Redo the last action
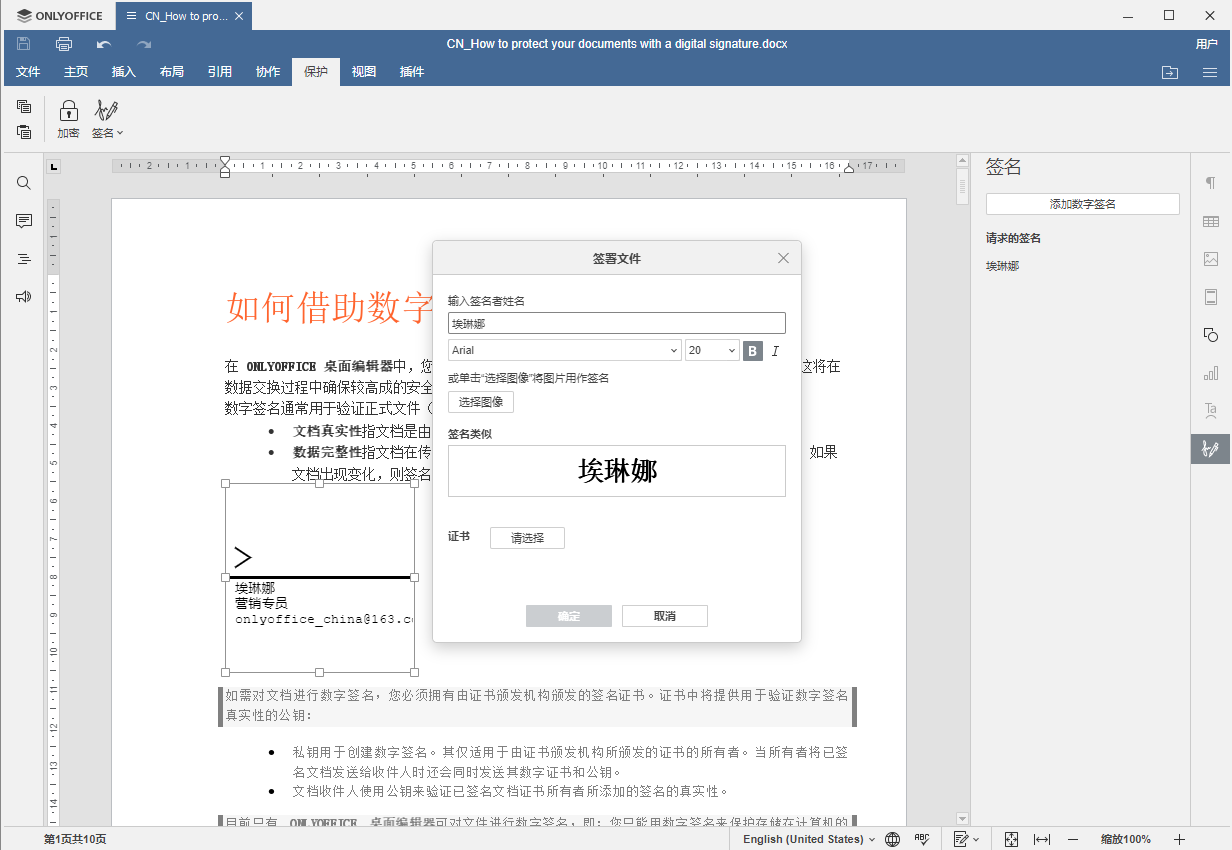This screenshot has height=850, width=1232. point(144,44)
